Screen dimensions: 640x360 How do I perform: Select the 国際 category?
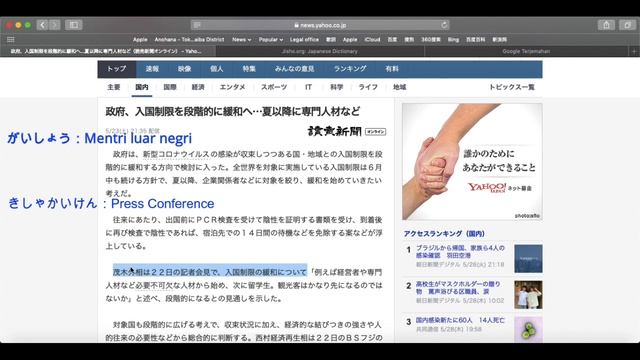coord(170,87)
